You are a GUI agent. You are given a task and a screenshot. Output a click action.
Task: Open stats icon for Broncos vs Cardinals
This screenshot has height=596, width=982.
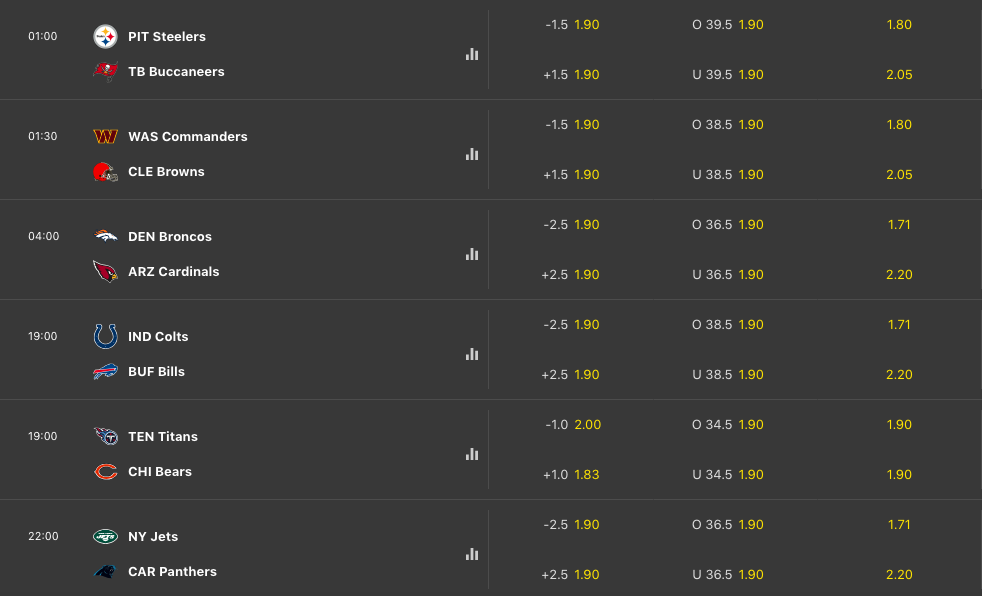click(472, 254)
